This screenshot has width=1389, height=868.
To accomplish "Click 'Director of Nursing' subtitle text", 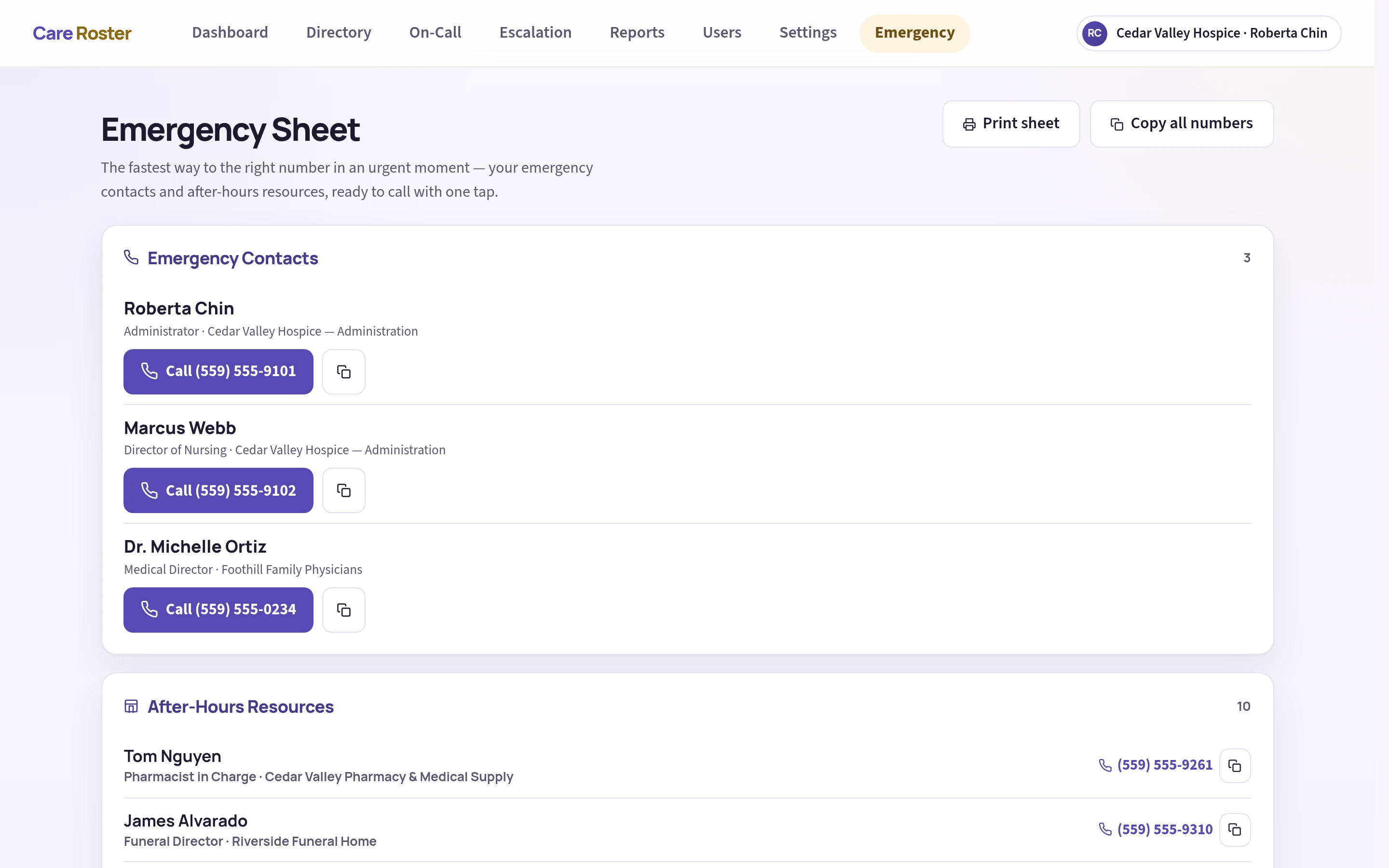I will 175,450.
